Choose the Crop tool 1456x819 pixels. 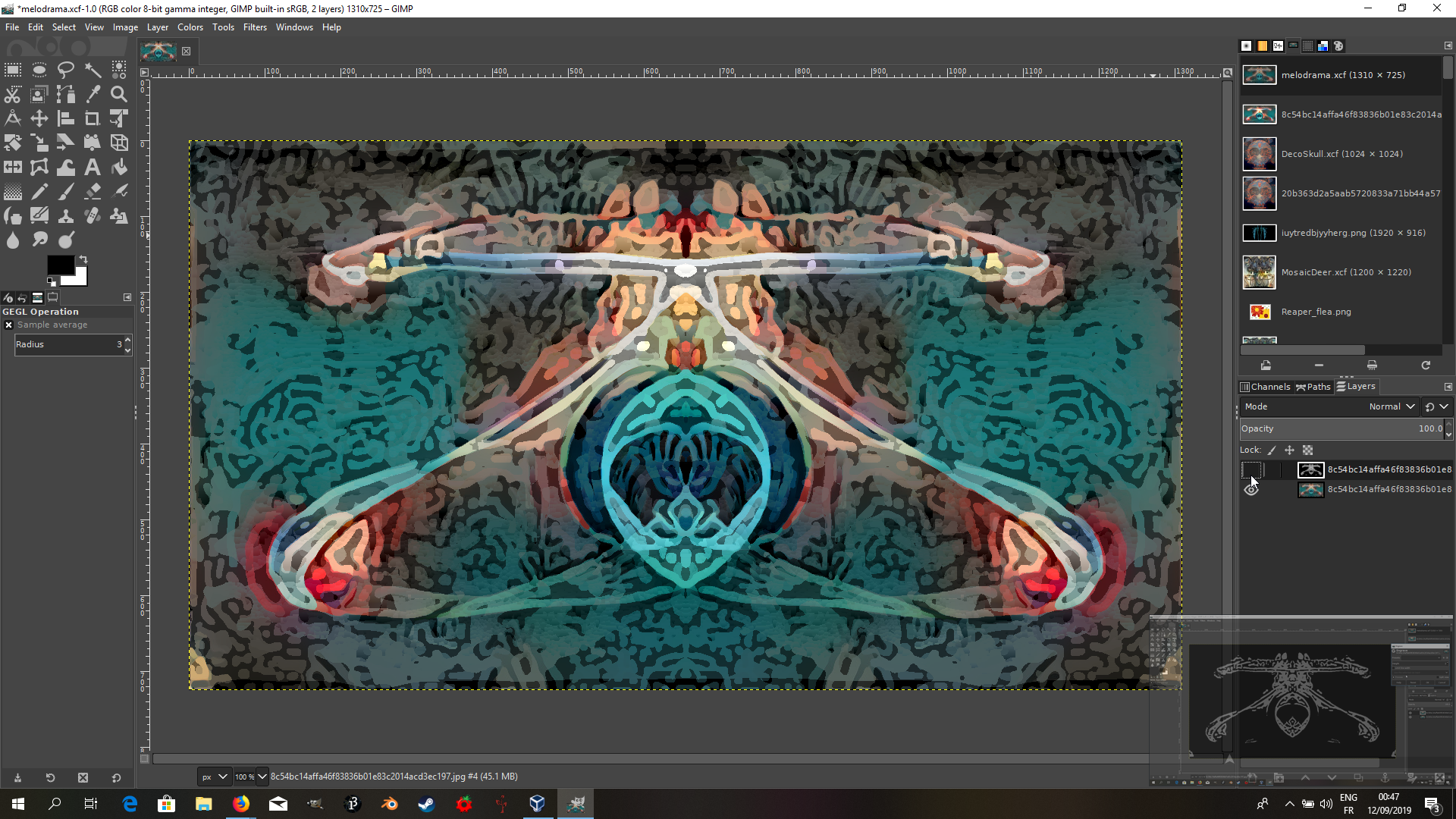pos(93,118)
